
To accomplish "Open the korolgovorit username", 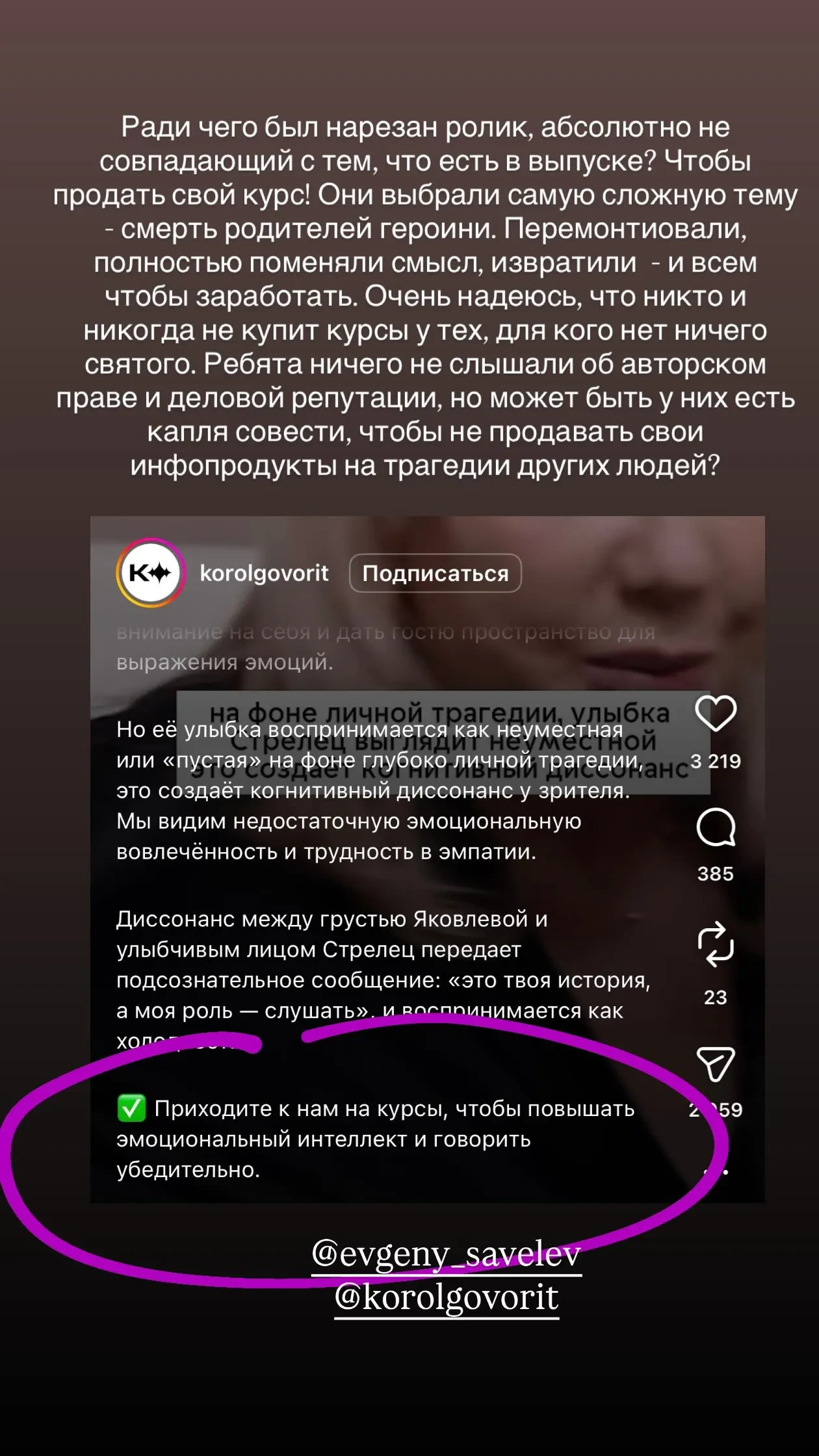I will pos(264,573).
